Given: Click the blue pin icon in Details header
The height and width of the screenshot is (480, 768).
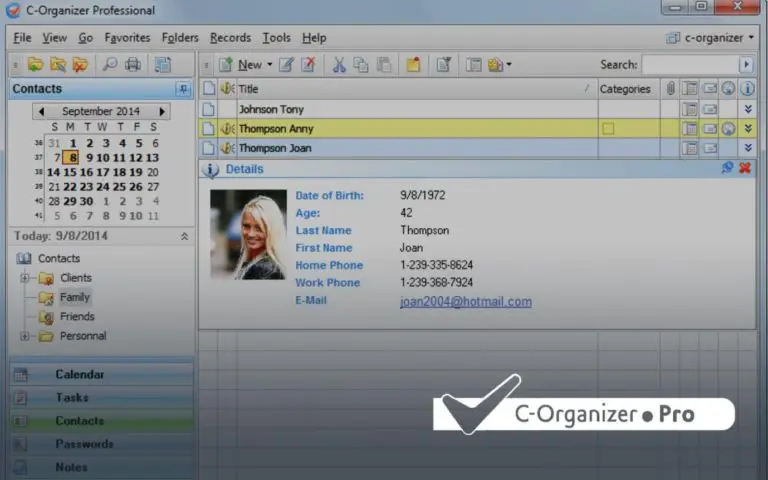Looking at the screenshot, I should pyautogui.click(x=727, y=168).
